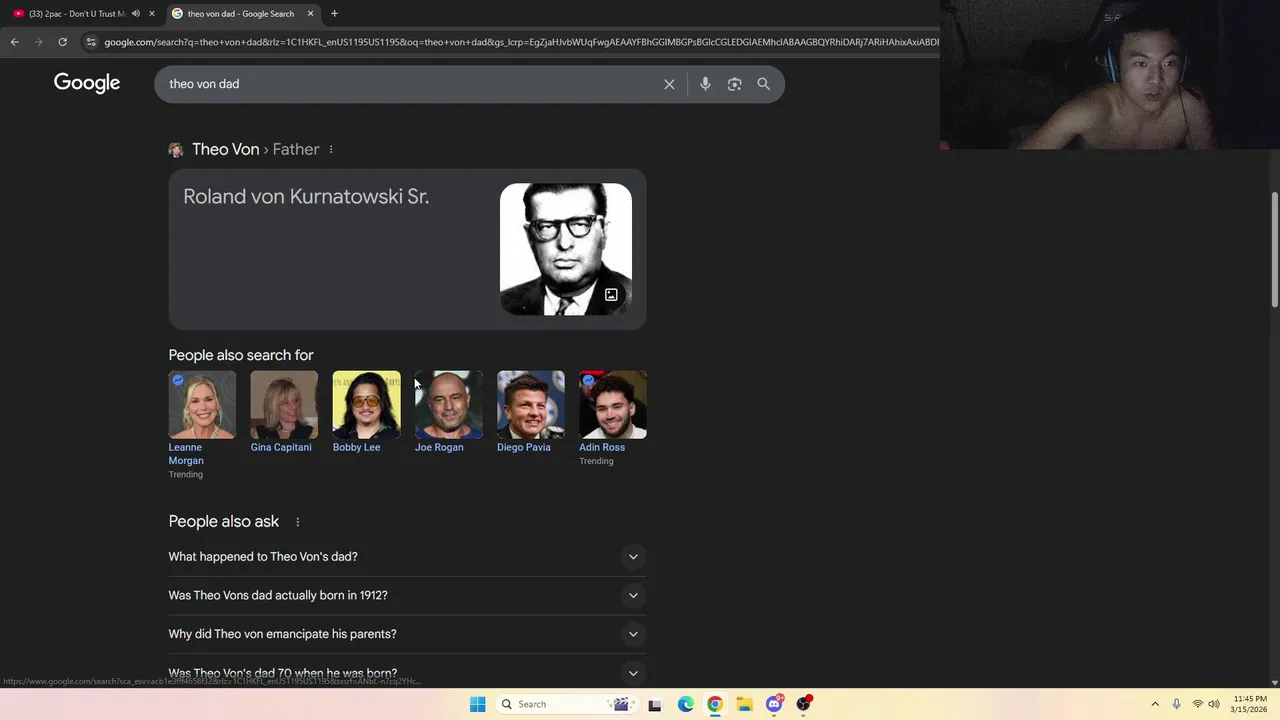Open the Adin Ross link
Viewport: 1280px width, 720px height.
(x=602, y=447)
